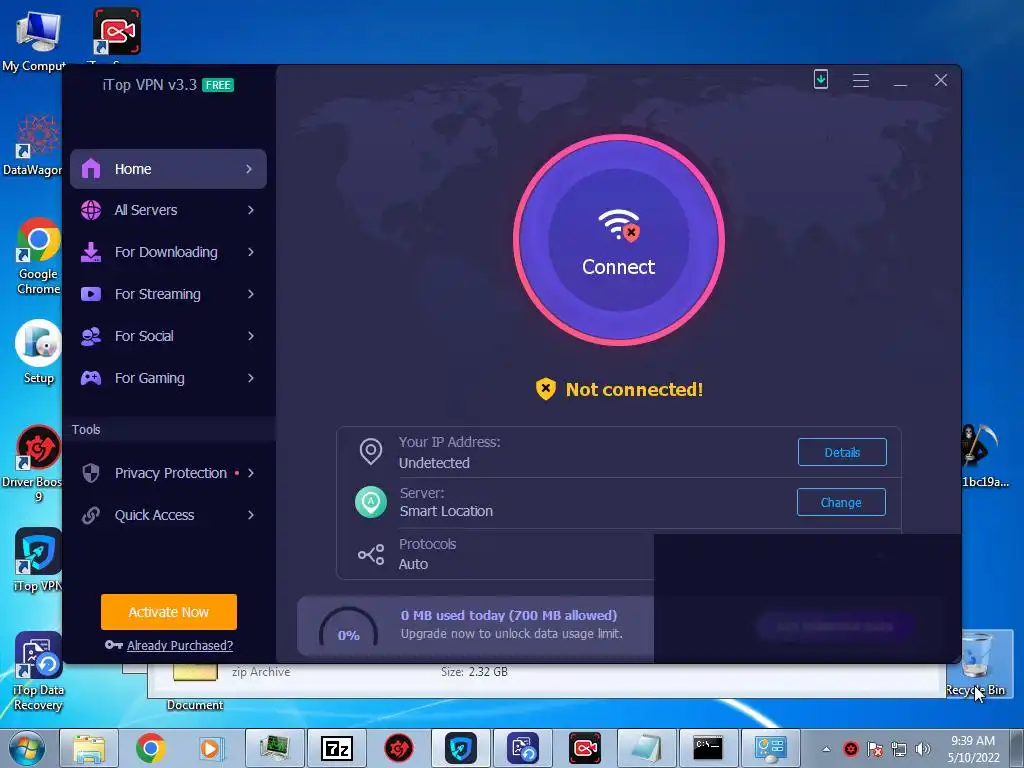Image resolution: width=1024 pixels, height=768 pixels.
Task: Expand the For Downloading chevron
Action: (251, 252)
